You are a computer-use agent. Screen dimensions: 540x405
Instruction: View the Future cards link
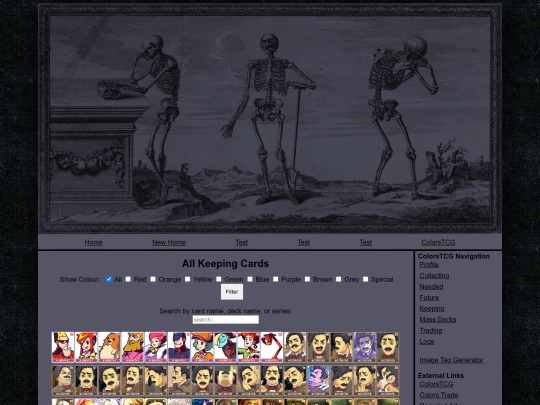pos(429,298)
